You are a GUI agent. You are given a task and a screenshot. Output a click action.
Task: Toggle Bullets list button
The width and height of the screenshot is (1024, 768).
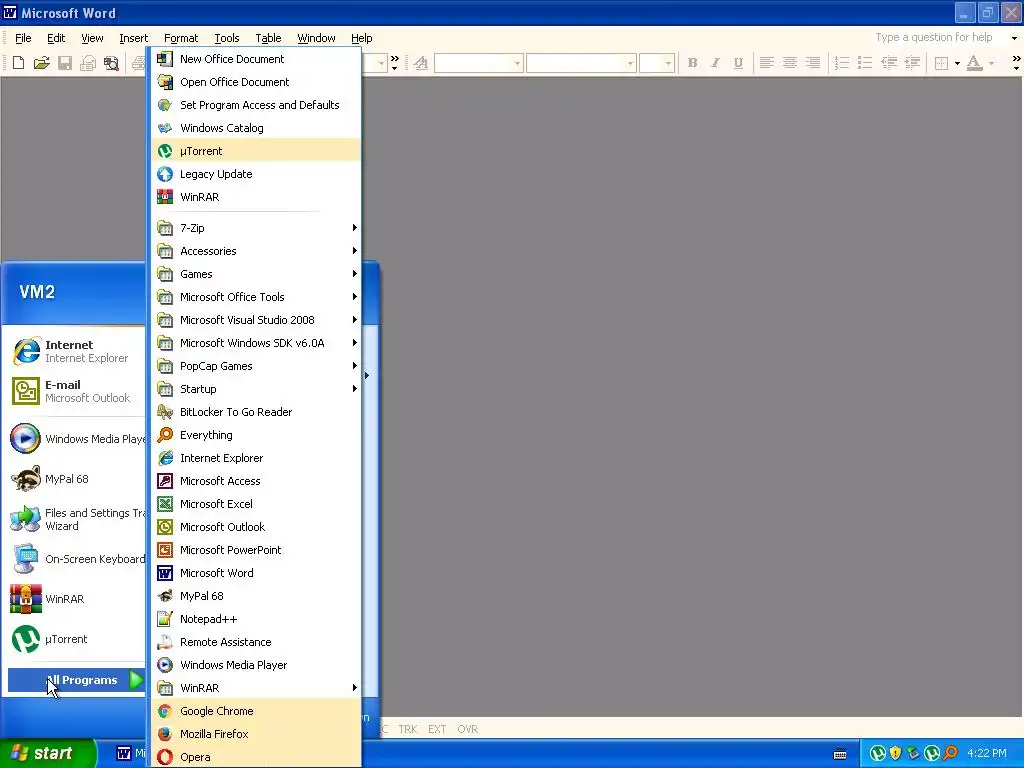865,63
